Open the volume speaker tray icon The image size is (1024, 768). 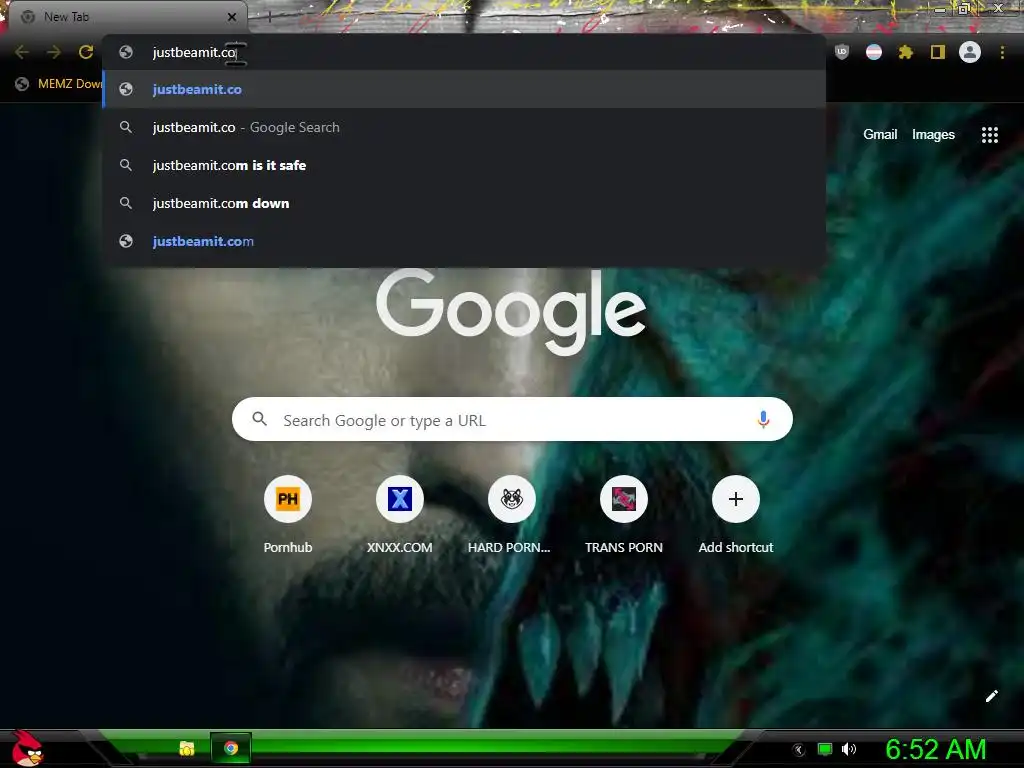tap(849, 749)
